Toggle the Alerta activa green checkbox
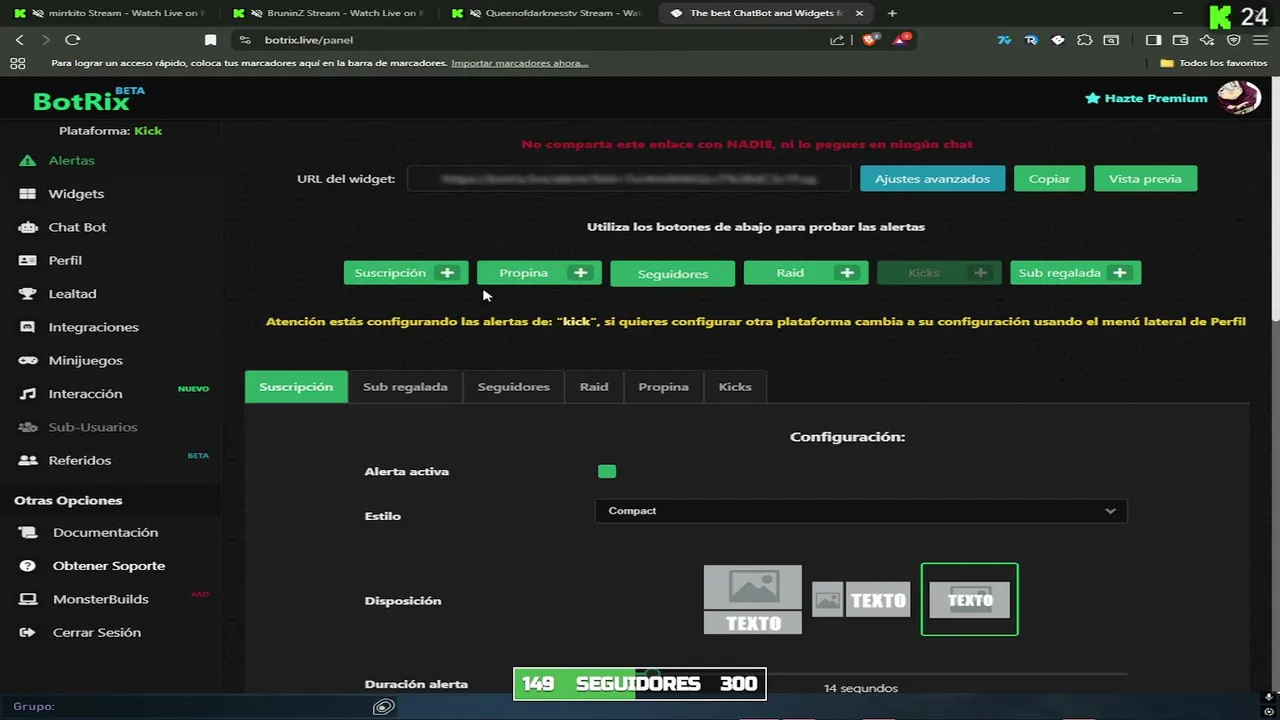 pyautogui.click(x=607, y=471)
